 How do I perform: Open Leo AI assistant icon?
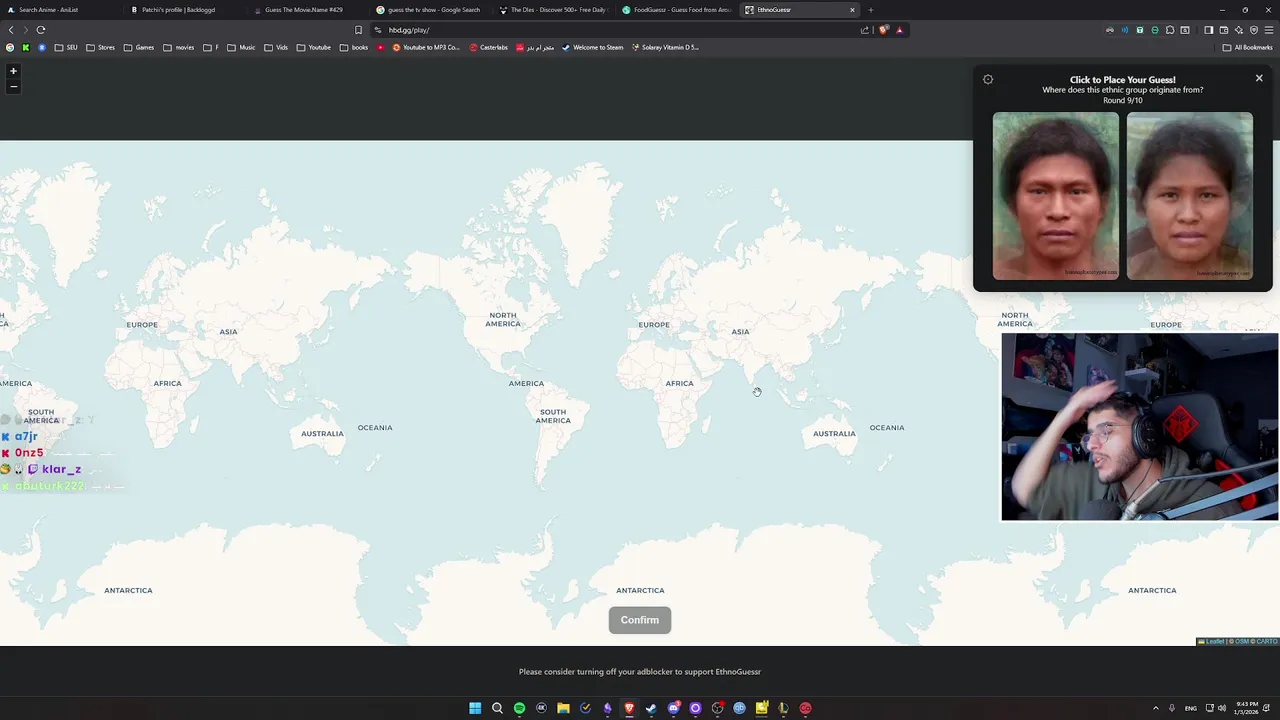[x=1239, y=30]
